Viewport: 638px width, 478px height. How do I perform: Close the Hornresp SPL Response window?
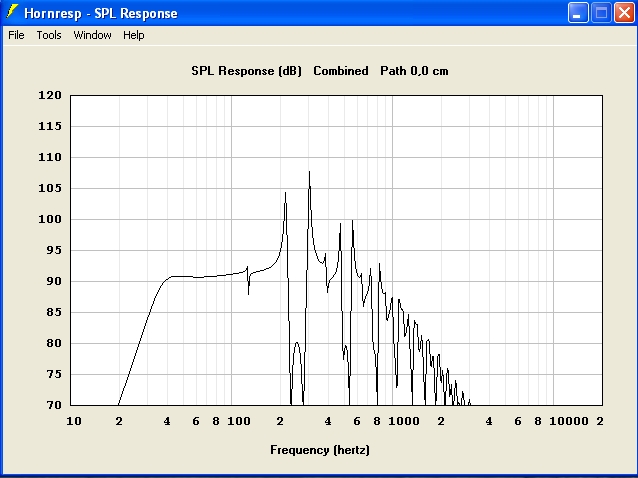pos(624,13)
